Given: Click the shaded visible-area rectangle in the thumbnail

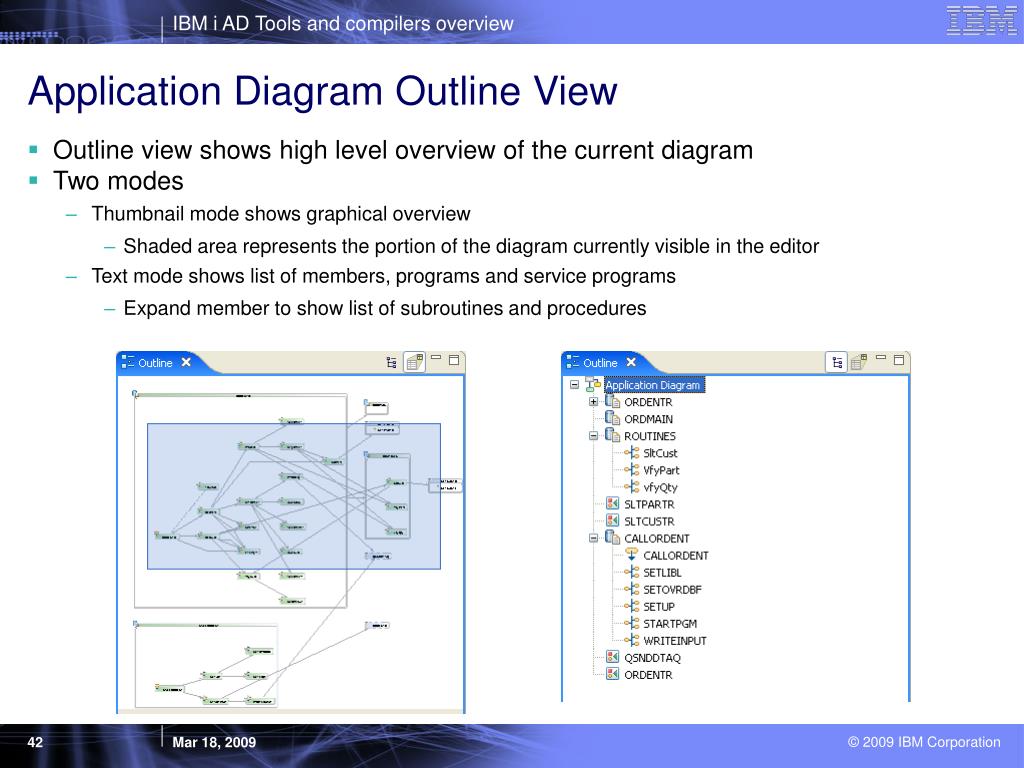Looking at the screenshot, I should pos(294,496).
